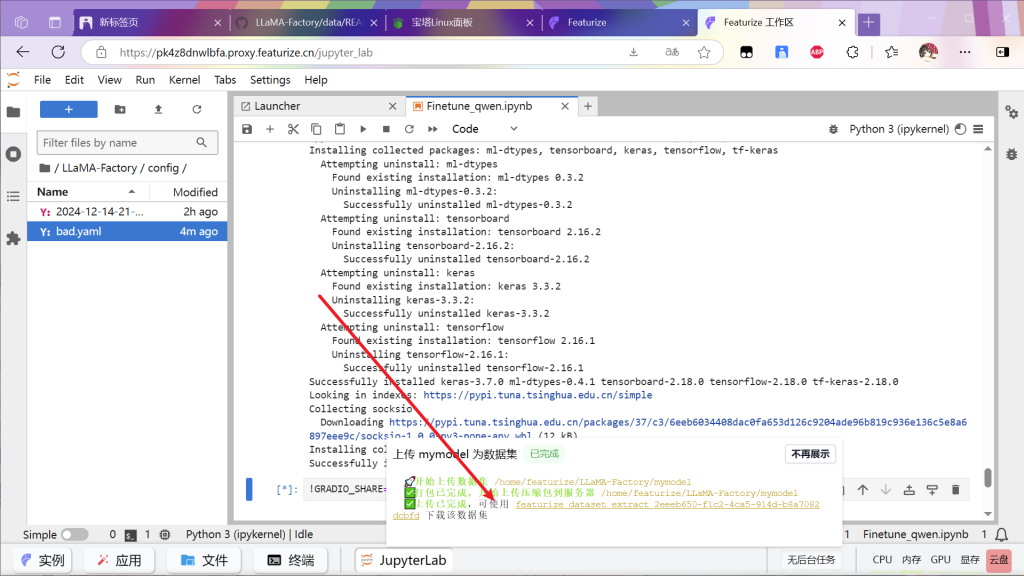Viewport: 1024px width, 576px height.
Task: Open the 终端 terminal button in bottom bar
Action: [291, 560]
